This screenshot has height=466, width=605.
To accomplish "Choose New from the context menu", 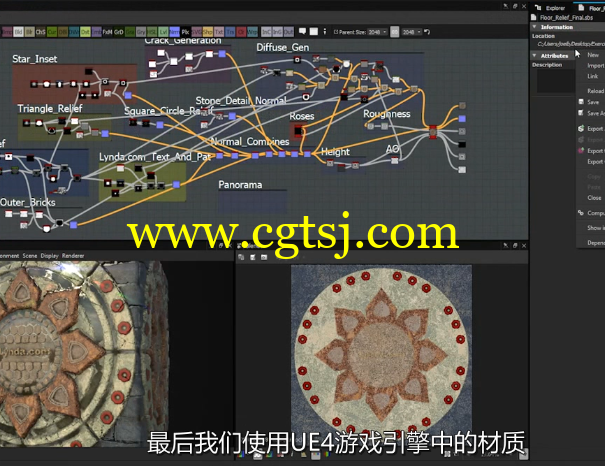I will click(x=593, y=55).
